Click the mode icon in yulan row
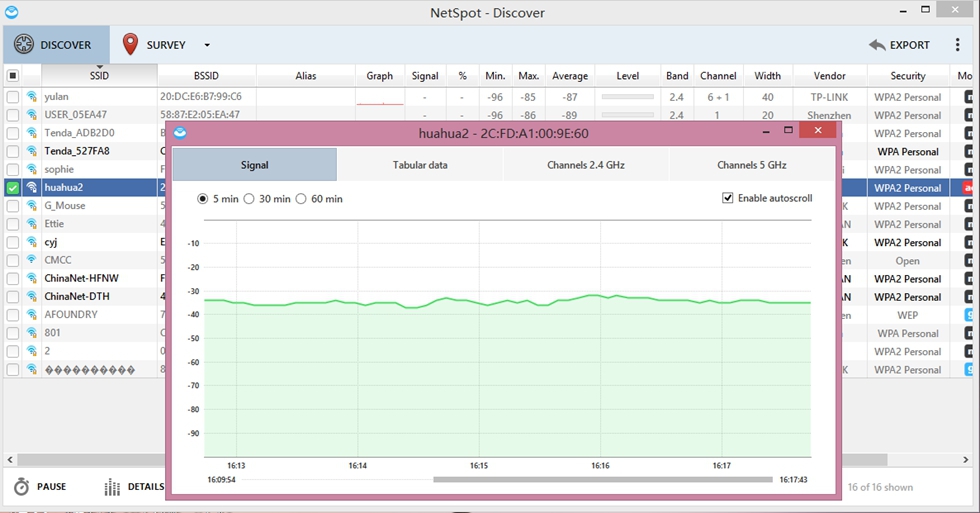980x513 pixels. click(x=968, y=97)
